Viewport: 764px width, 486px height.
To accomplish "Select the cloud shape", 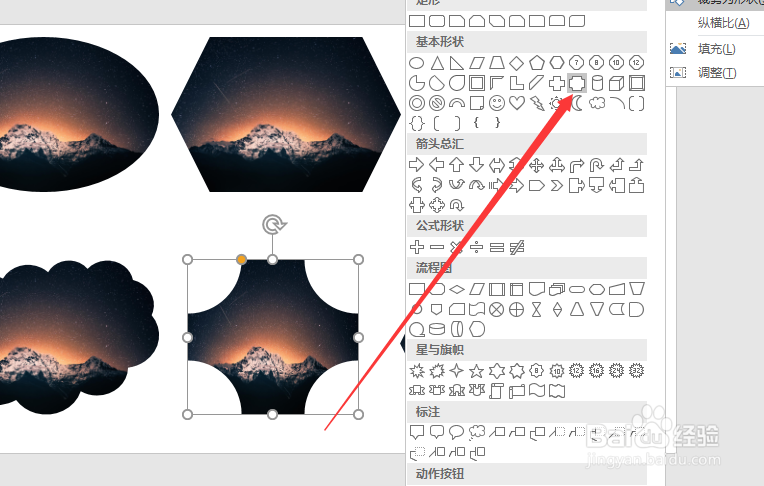I will point(597,103).
